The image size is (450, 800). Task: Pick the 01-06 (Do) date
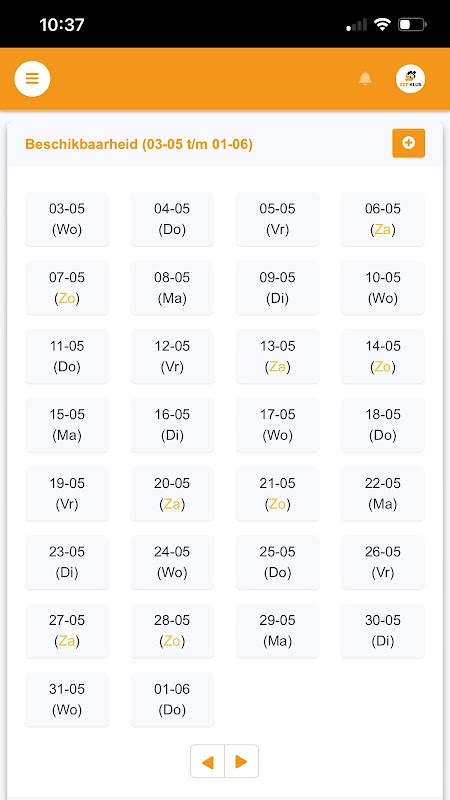[x=172, y=699]
